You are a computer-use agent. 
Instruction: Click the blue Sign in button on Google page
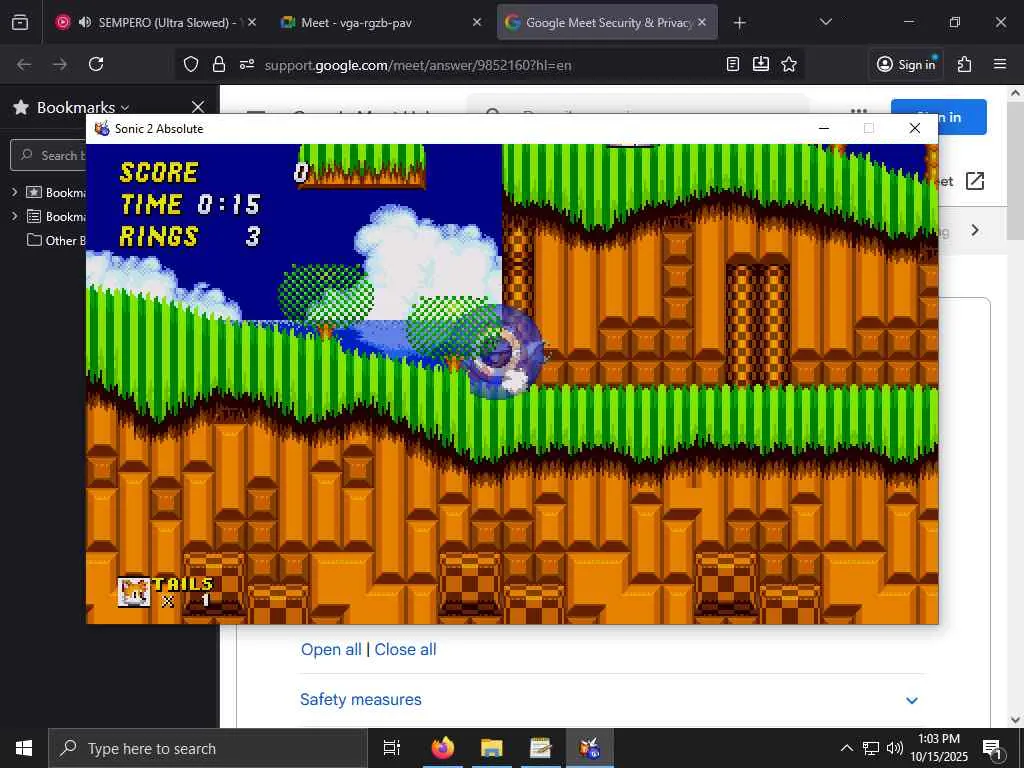938,117
